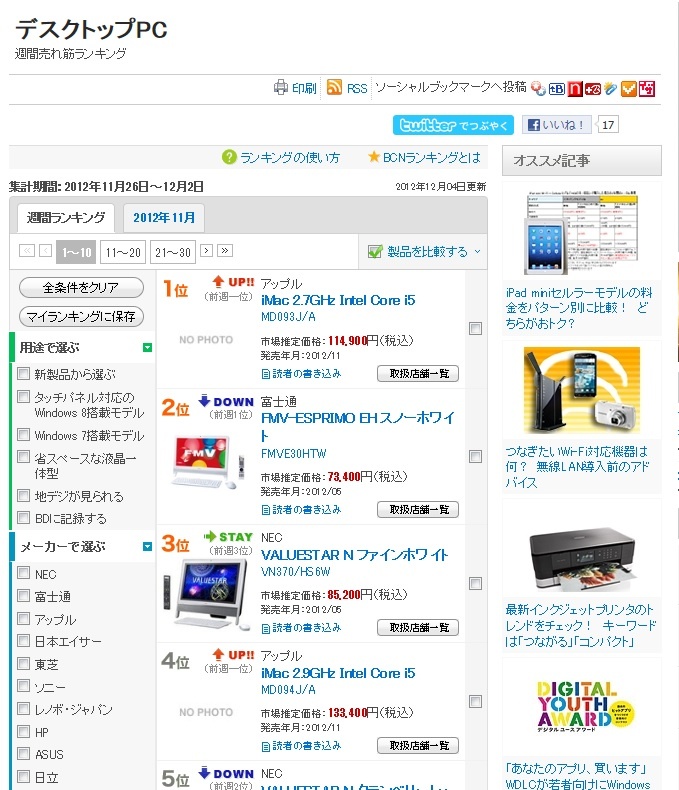Check the 日本エイサー maker checkbox

pos(23,640)
